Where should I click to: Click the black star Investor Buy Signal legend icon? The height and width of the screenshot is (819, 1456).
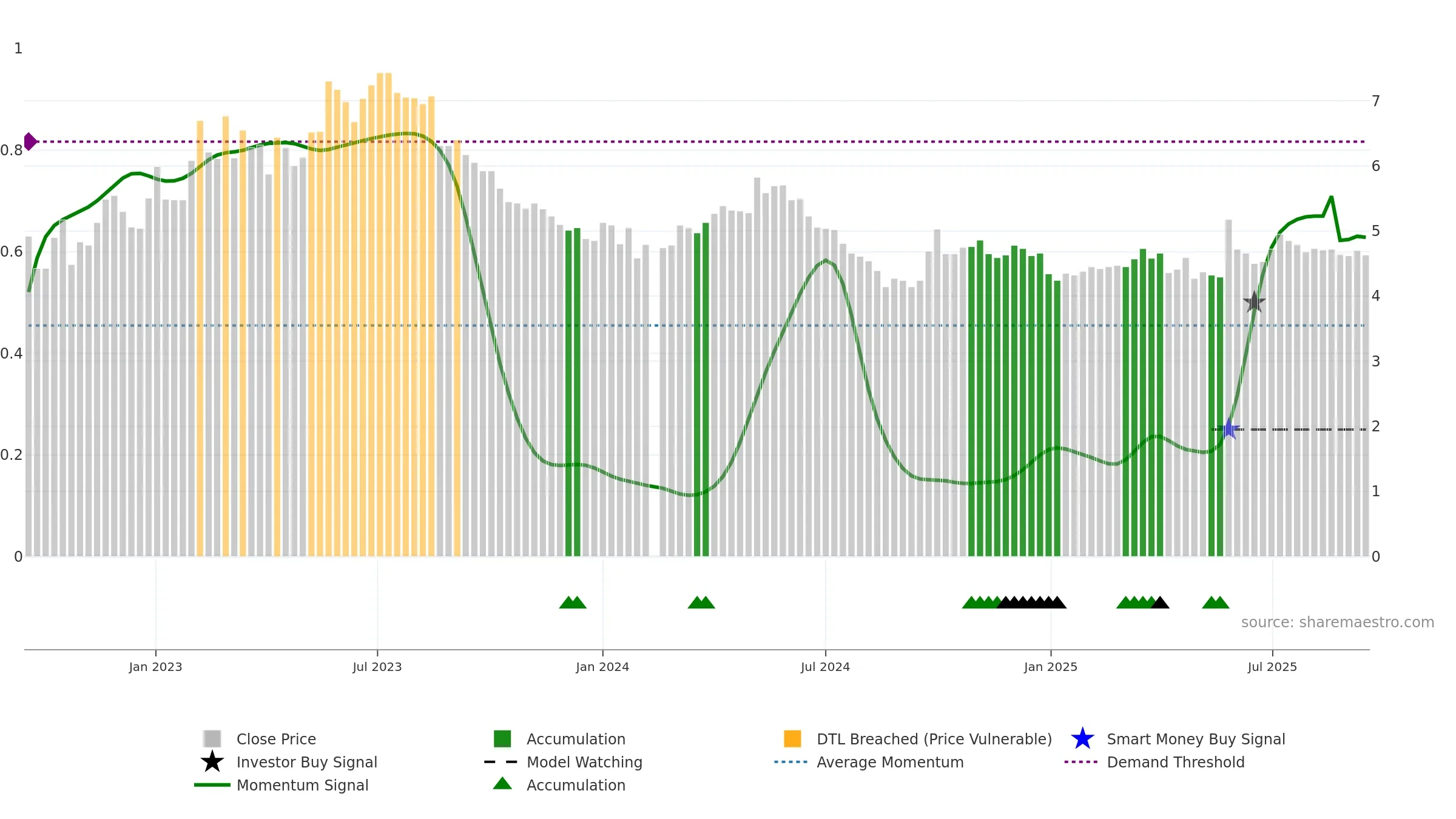point(212,761)
